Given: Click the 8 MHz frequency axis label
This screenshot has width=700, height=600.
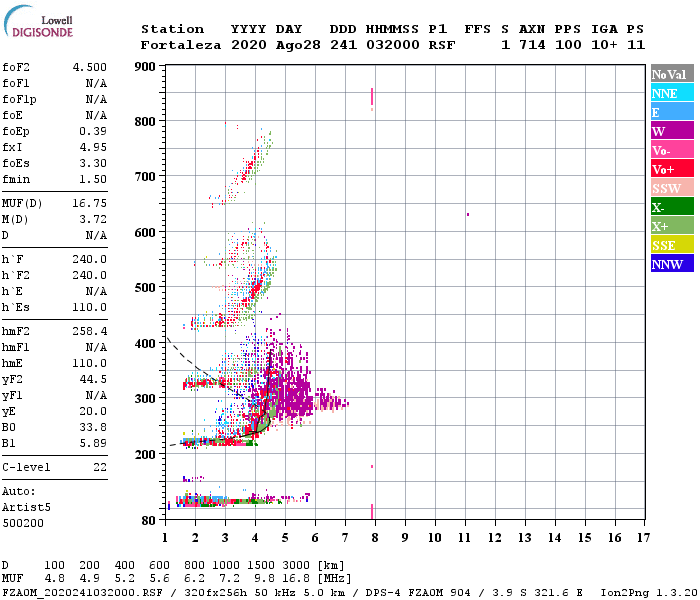Looking at the screenshot, I should [375, 538].
